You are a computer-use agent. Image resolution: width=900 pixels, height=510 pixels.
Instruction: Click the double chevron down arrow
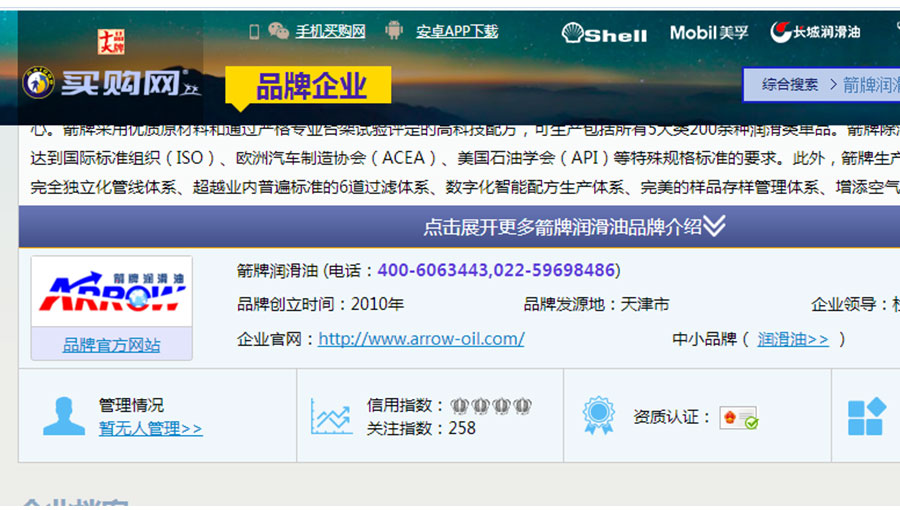(x=715, y=225)
